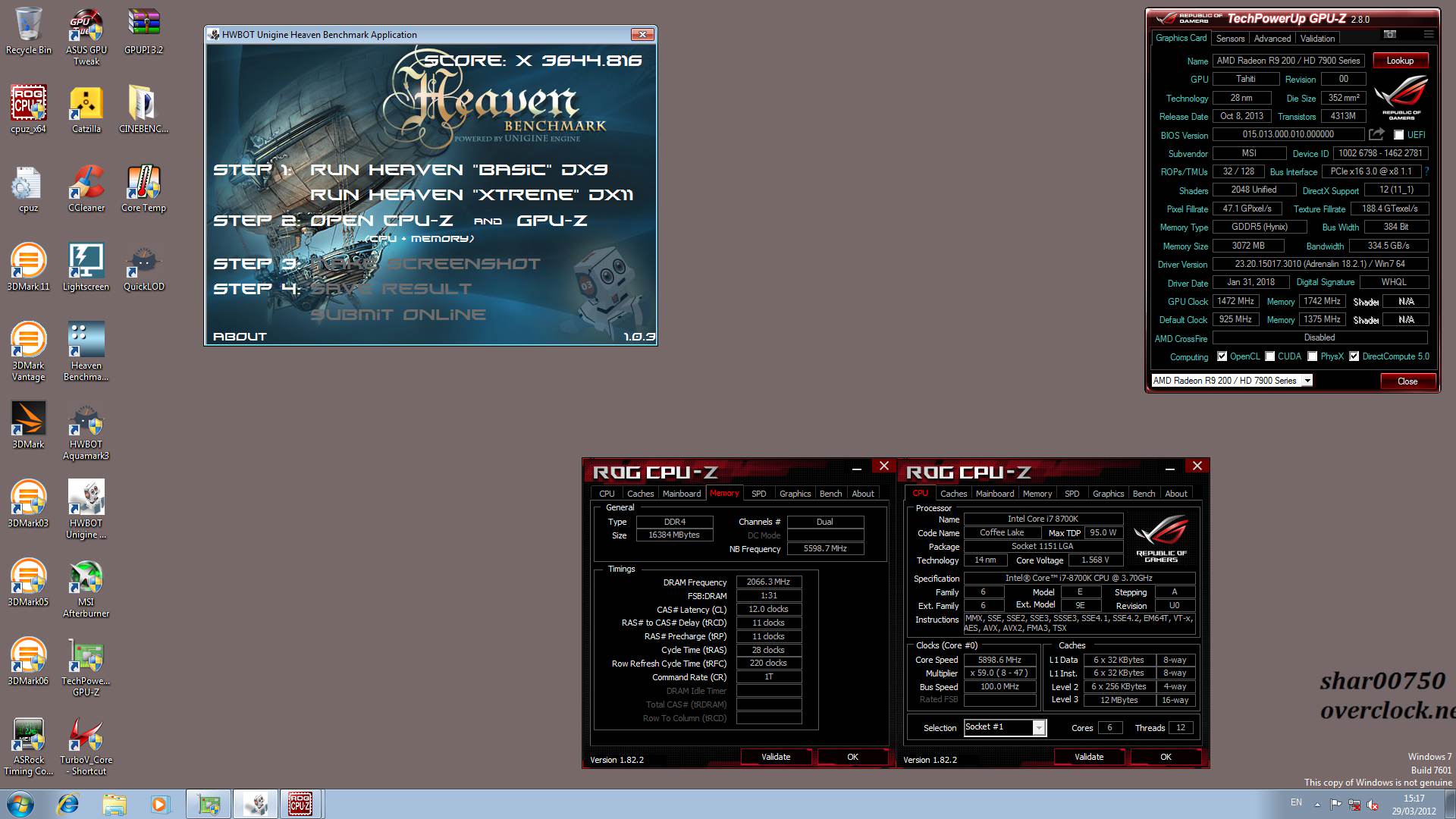Viewport: 1456px width, 819px height.
Task: Click the Windows Start button
Action: click(20, 804)
